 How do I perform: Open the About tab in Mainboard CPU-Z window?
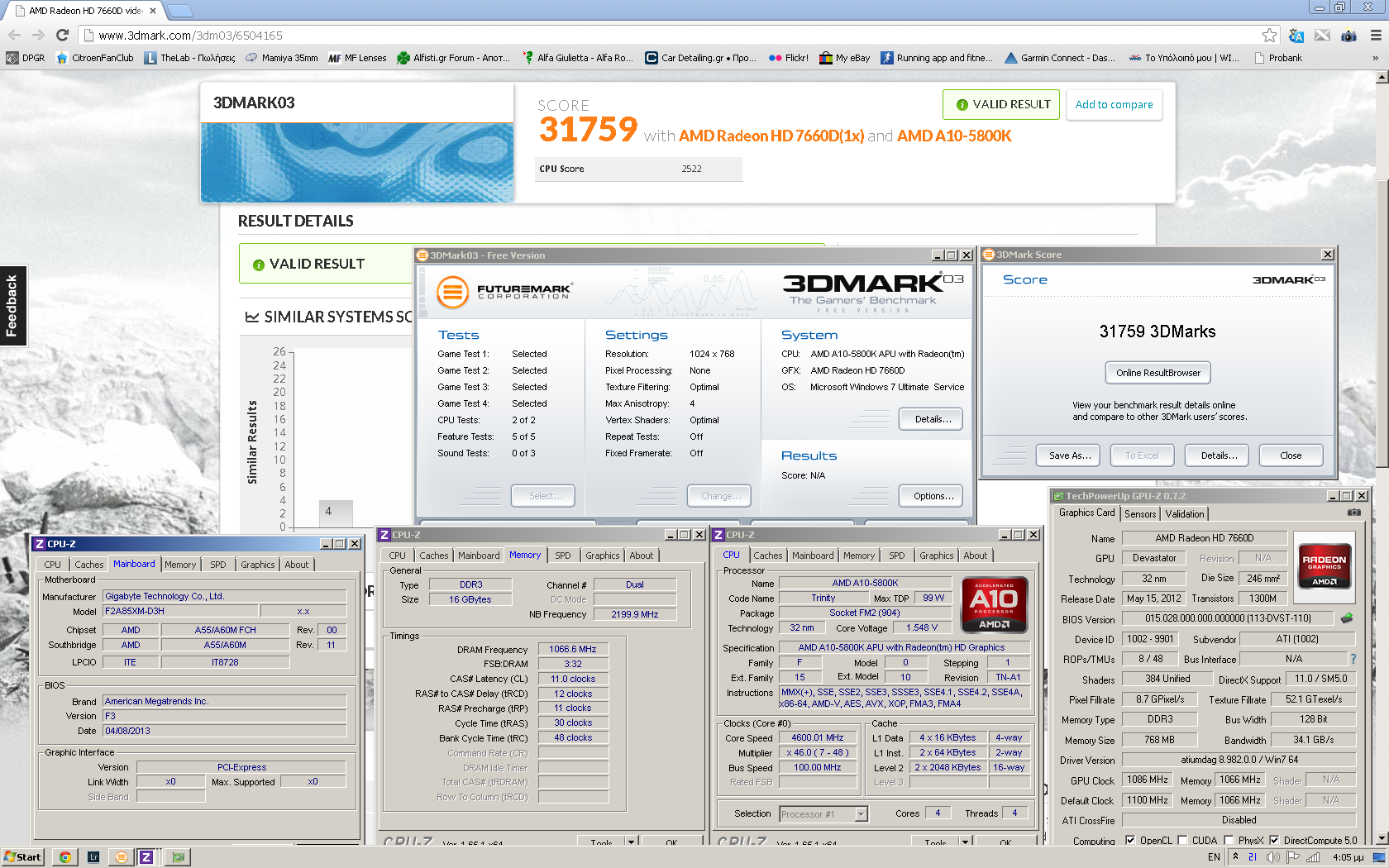click(297, 565)
